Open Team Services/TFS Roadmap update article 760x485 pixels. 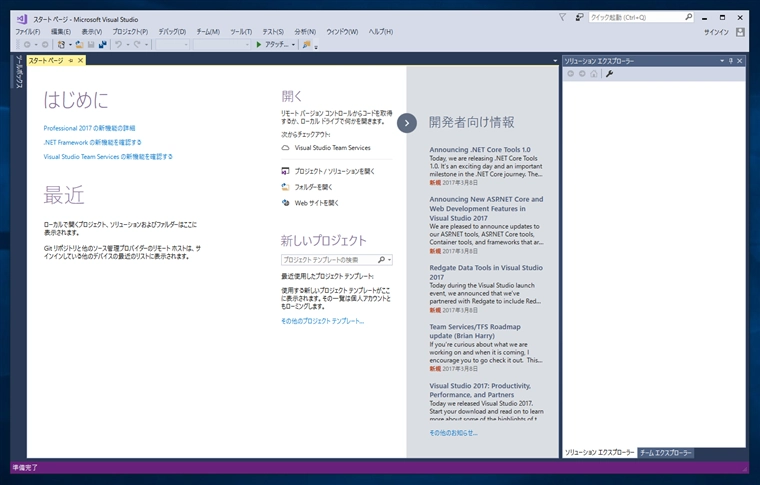[x=475, y=331]
